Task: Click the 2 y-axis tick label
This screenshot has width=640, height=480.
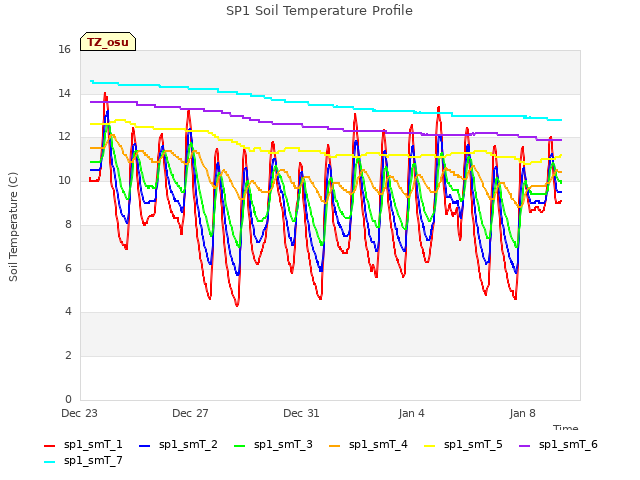Action: (68, 356)
